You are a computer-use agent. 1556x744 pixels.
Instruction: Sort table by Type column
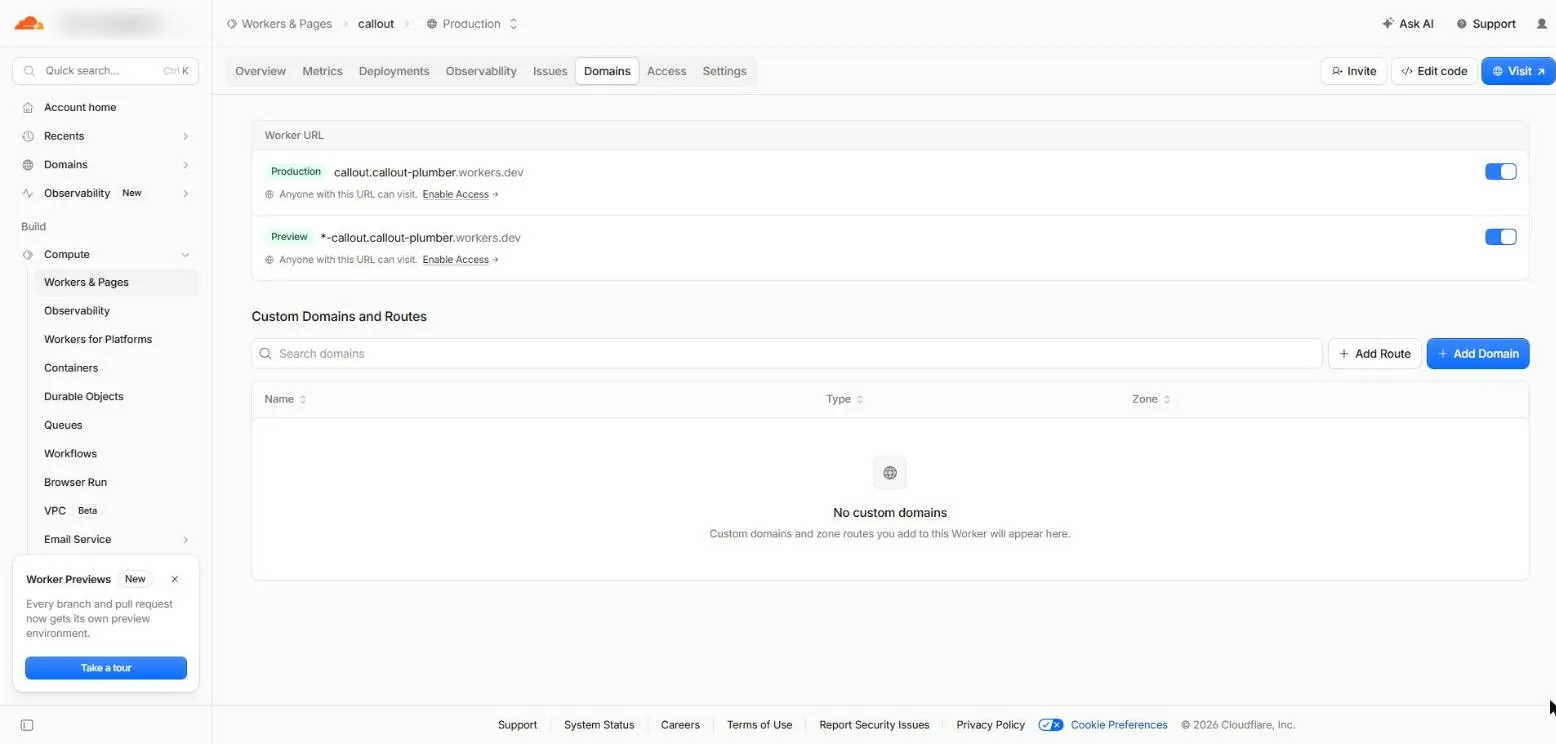coord(845,399)
